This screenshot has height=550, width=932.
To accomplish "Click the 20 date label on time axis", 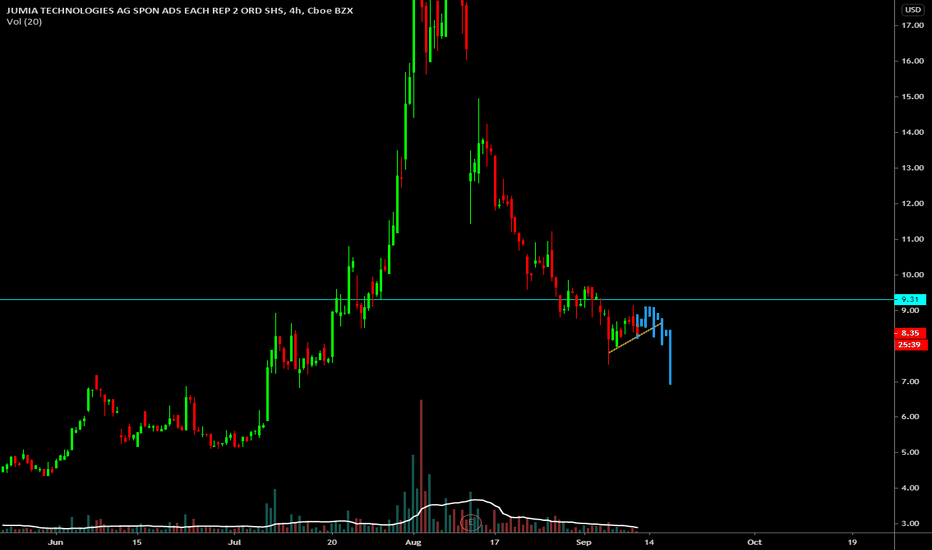I will [x=332, y=542].
